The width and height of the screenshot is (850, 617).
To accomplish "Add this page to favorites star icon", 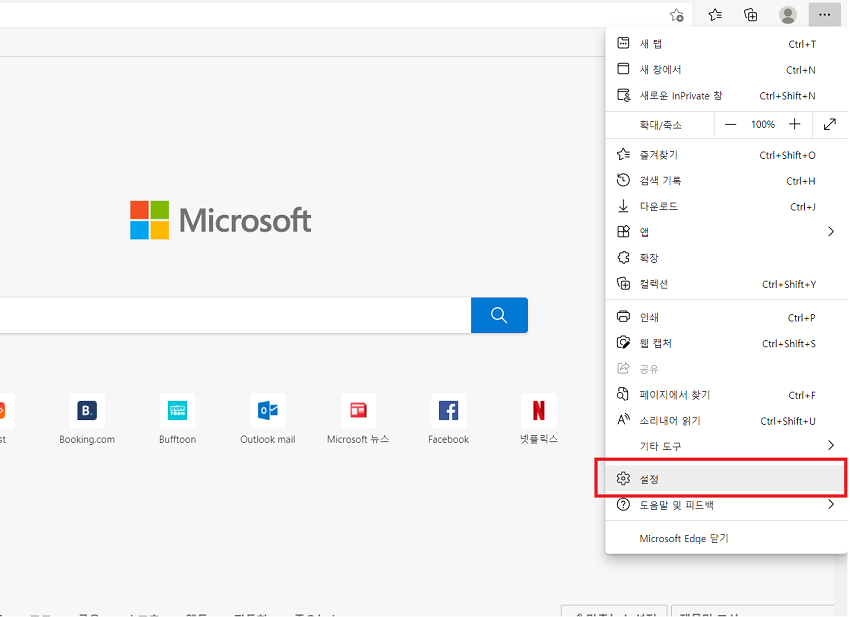I will click(x=677, y=15).
